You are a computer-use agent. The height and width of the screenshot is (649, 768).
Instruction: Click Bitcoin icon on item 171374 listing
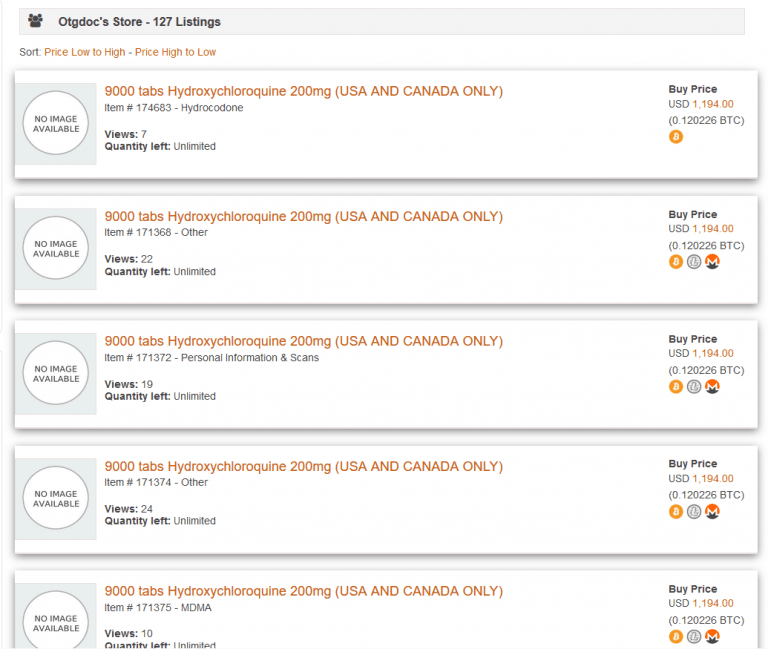point(676,512)
